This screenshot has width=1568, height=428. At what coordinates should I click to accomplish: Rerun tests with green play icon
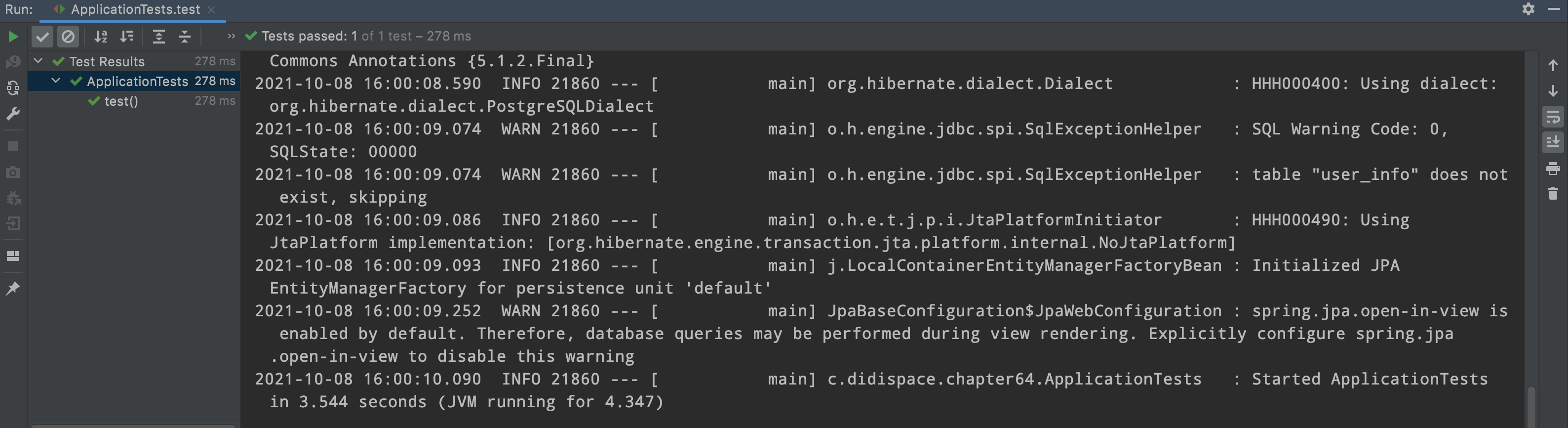(13, 37)
